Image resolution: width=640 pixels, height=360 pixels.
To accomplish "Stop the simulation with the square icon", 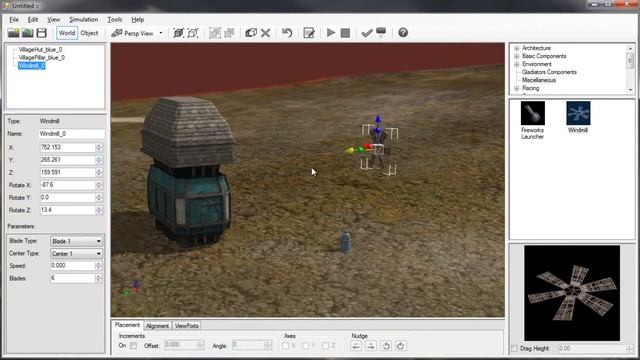I will tap(345, 33).
